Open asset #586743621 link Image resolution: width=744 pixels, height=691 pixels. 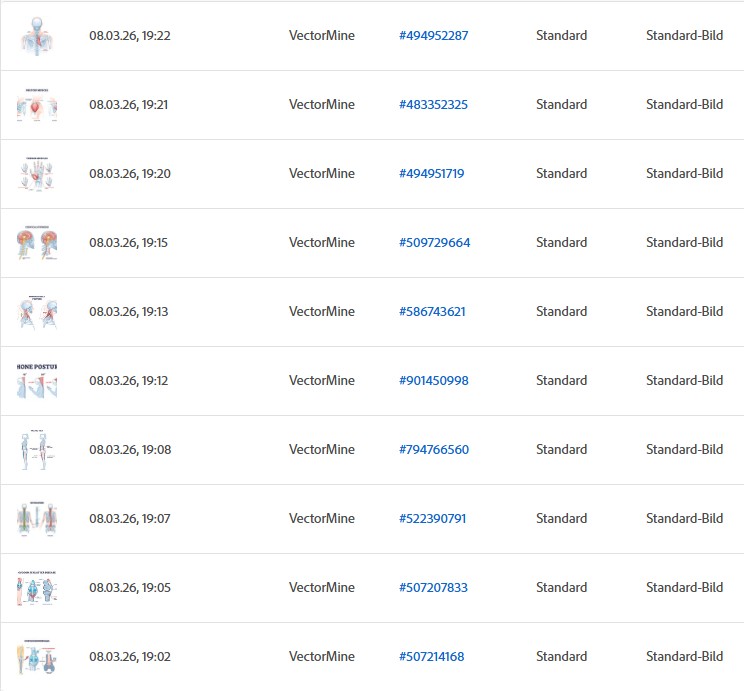pyautogui.click(x=432, y=312)
